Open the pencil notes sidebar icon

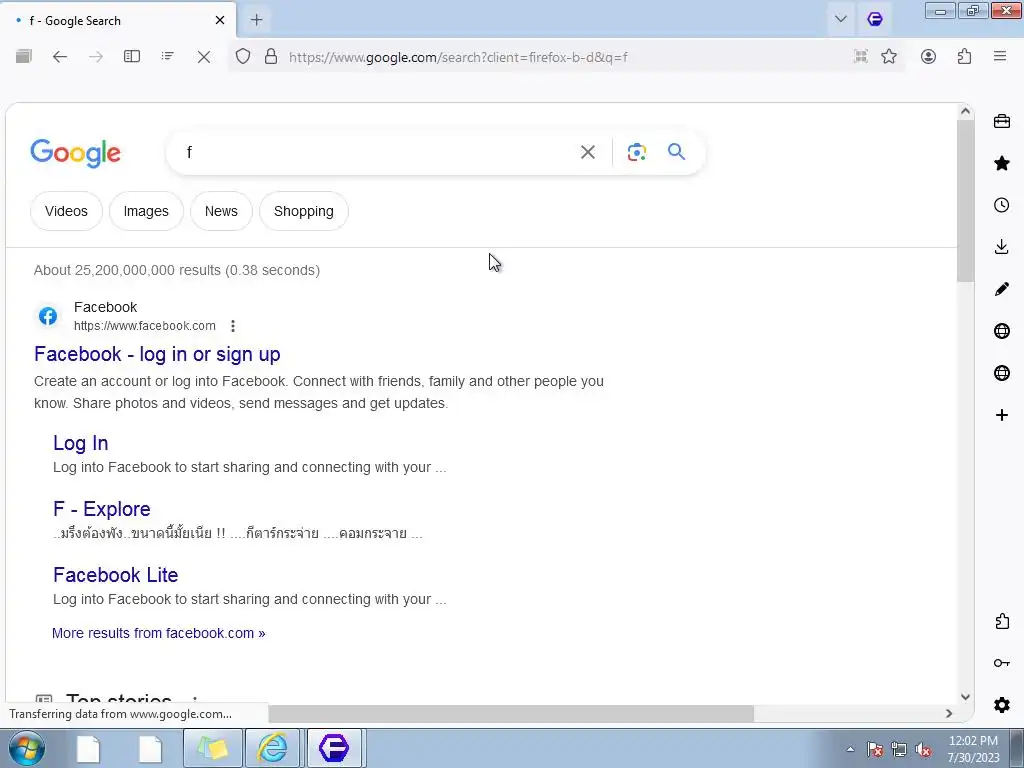point(1002,289)
